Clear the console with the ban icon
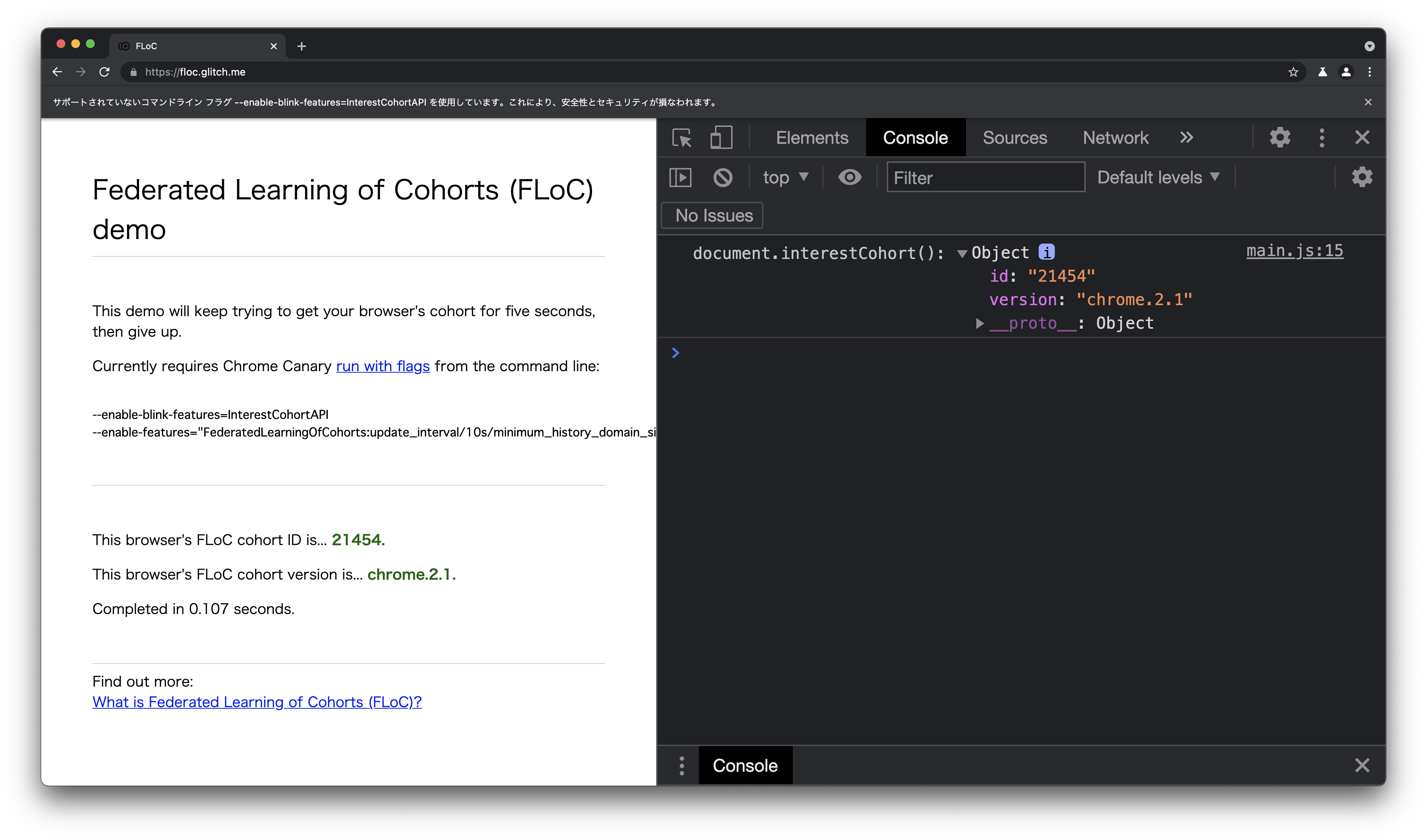1427x840 pixels. coord(723,178)
